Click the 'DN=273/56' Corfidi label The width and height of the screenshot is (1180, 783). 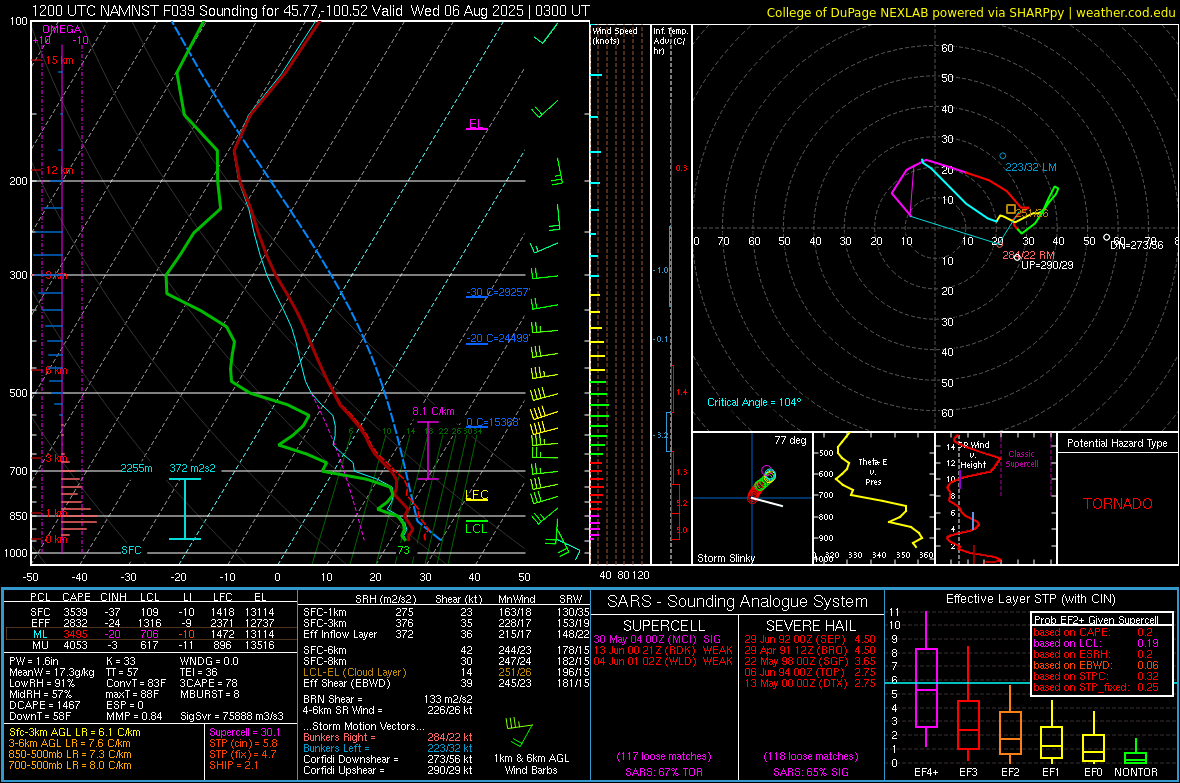tap(1136, 245)
